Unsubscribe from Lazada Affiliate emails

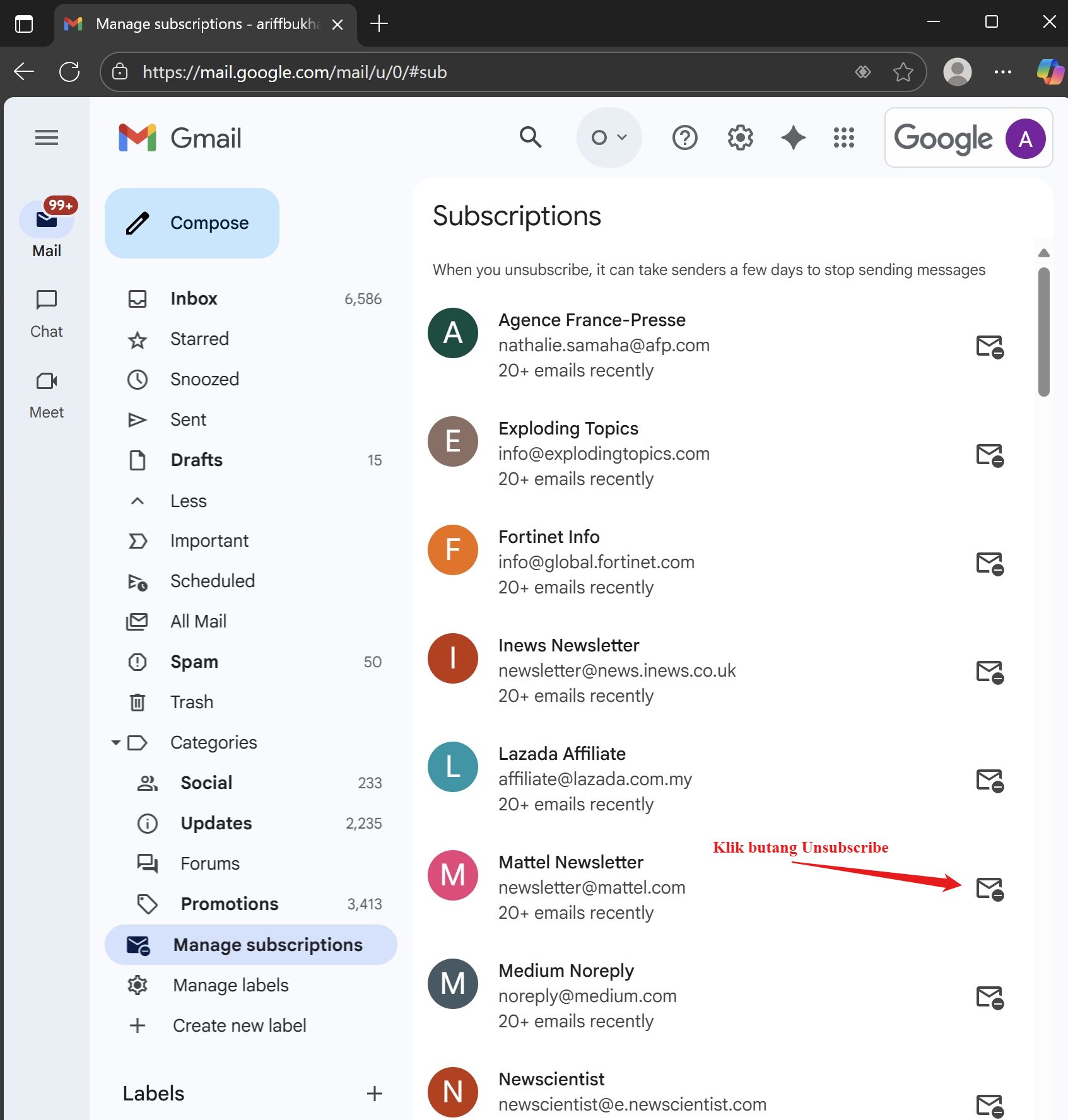pos(990,780)
